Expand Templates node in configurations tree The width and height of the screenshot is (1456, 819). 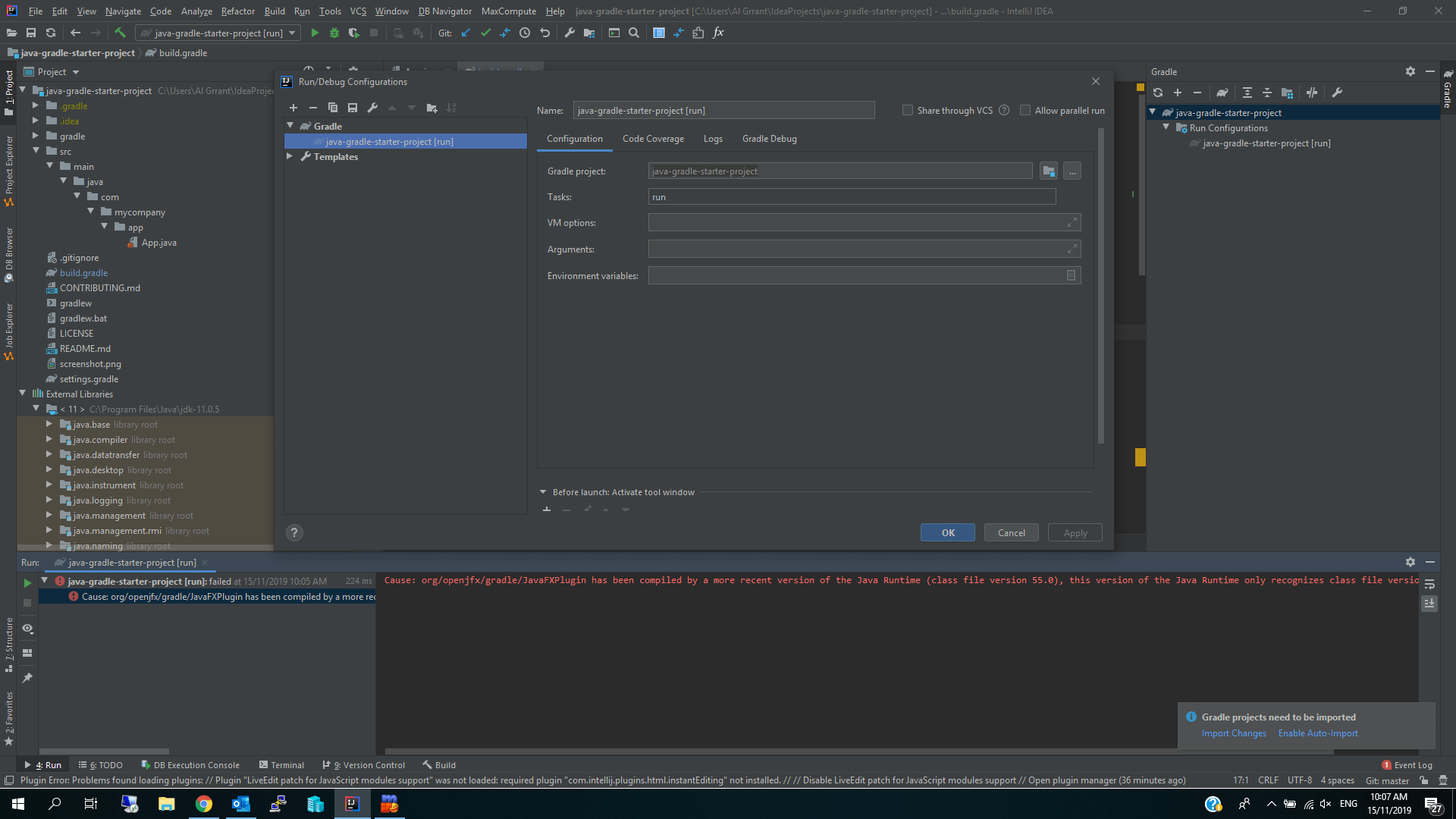click(290, 156)
